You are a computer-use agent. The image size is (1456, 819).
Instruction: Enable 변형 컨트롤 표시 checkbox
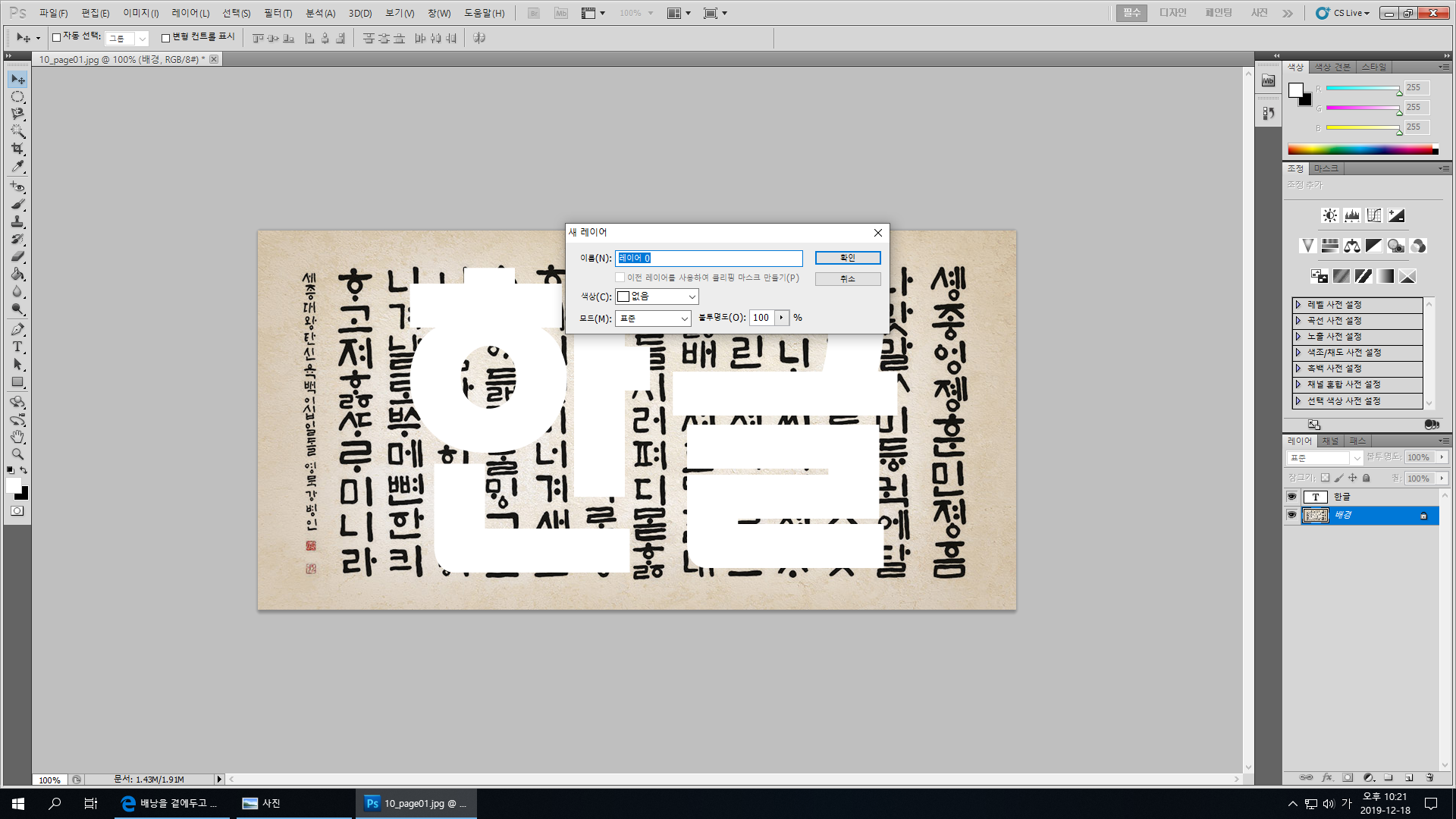click(165, 38)
